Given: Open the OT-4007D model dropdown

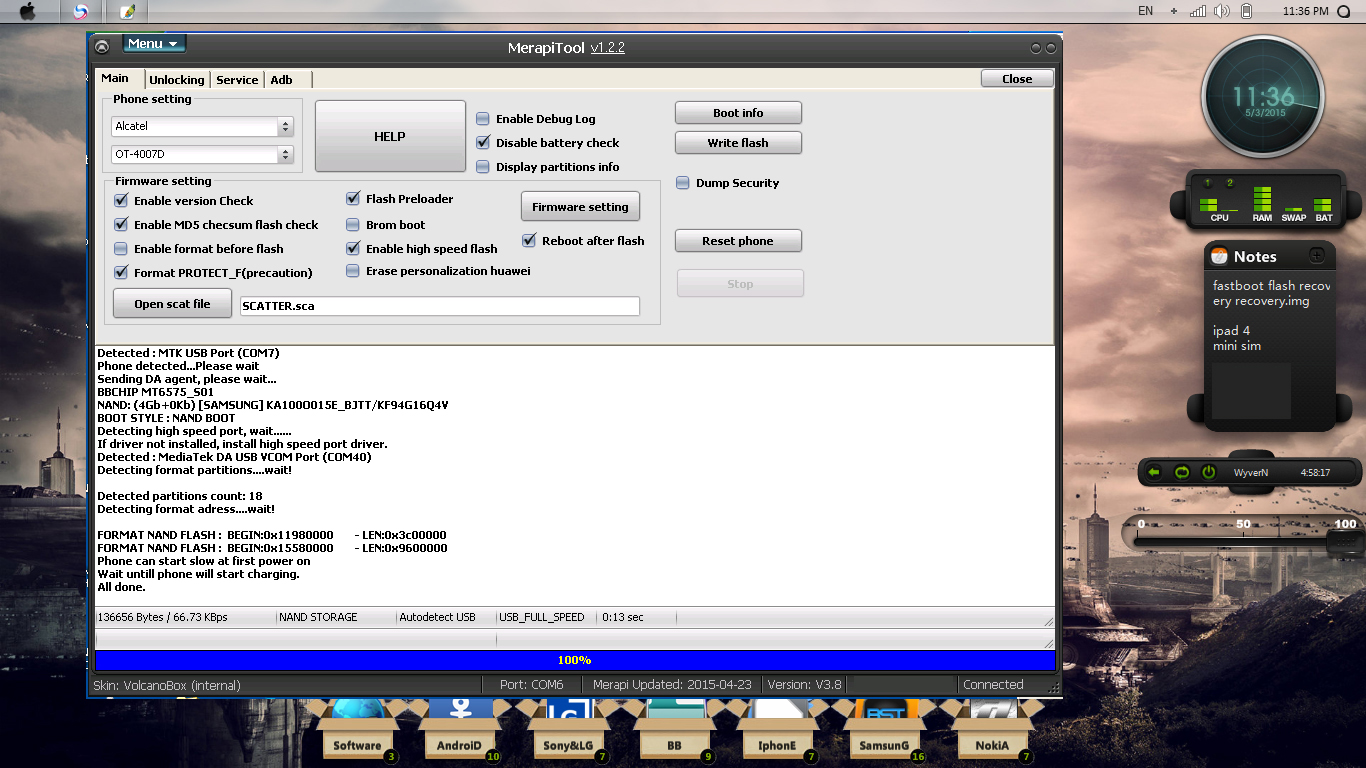Looking at the screenshot, I should [x=202, y=155].
